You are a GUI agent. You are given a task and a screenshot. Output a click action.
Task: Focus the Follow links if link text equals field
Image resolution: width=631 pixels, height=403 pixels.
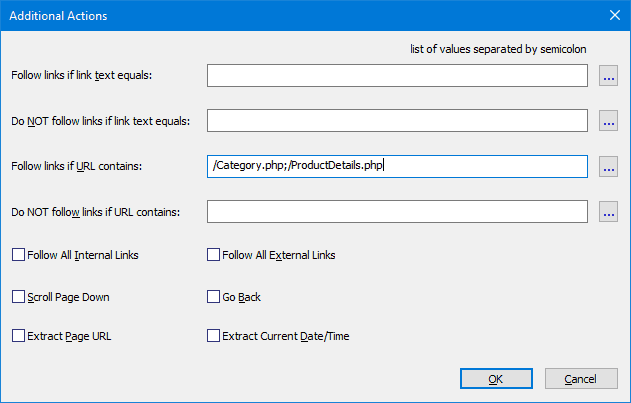(397, 75)
